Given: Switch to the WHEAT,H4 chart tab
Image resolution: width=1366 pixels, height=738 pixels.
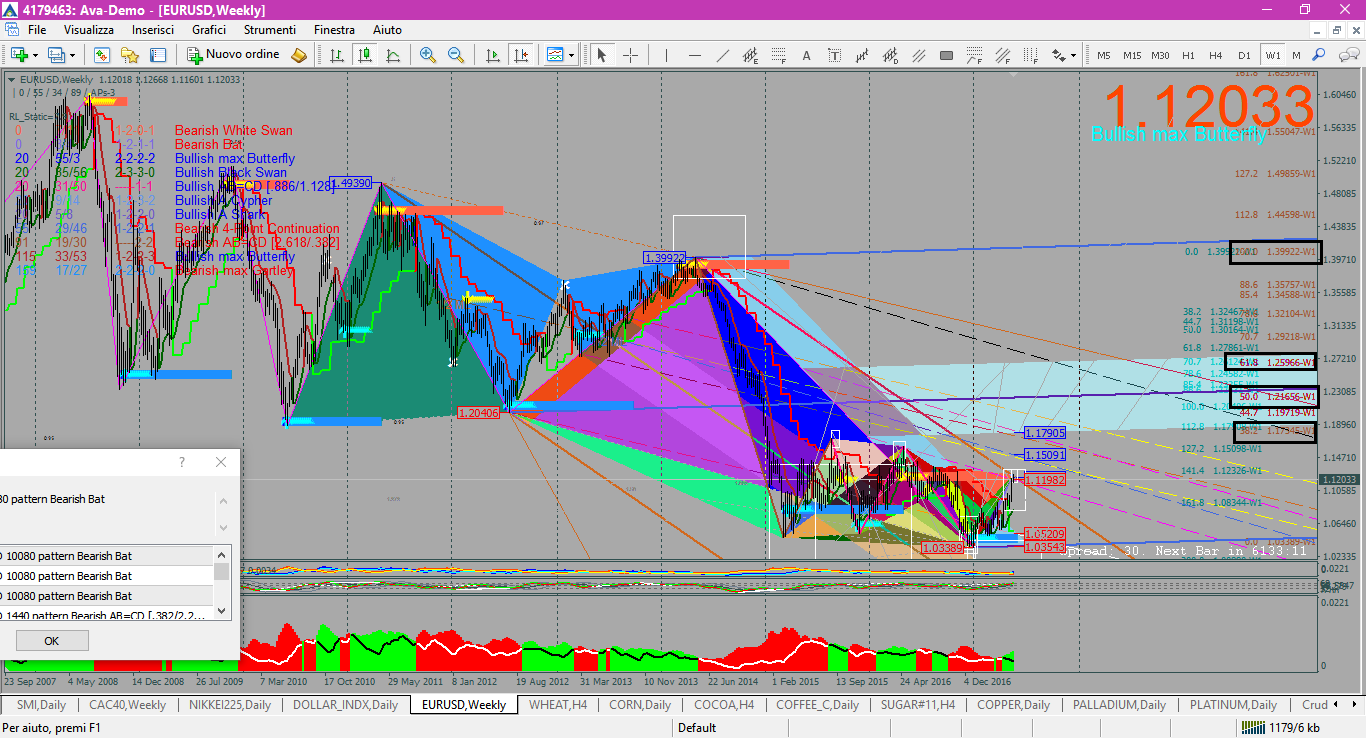Looking at the screenshot, I should tap(557, 705).
